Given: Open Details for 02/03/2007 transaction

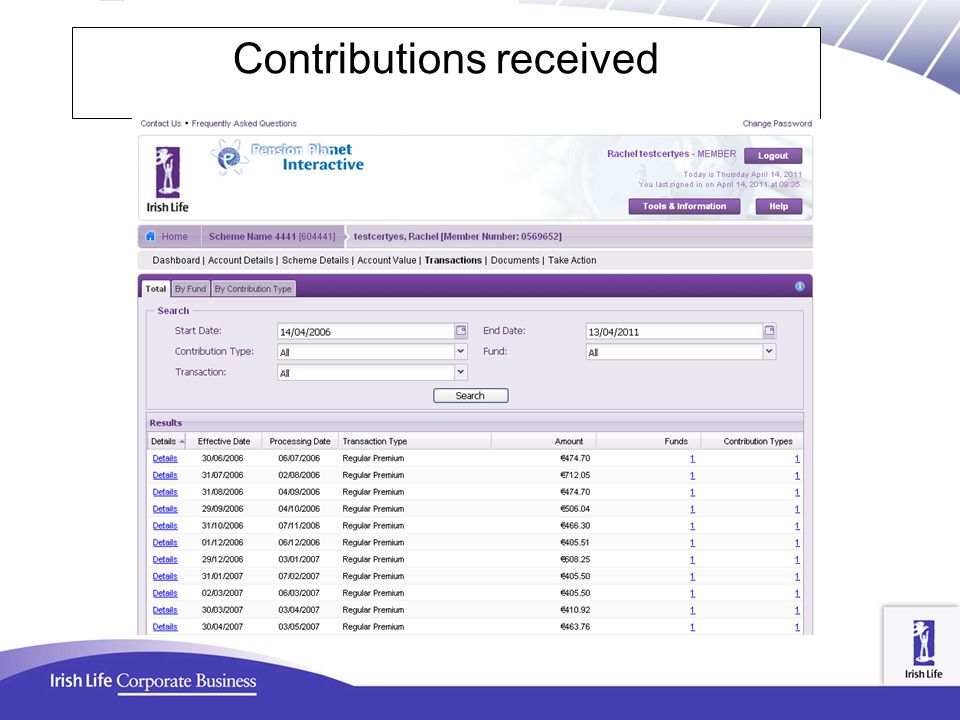Looking at the screenshot, I should click(165, 593).
